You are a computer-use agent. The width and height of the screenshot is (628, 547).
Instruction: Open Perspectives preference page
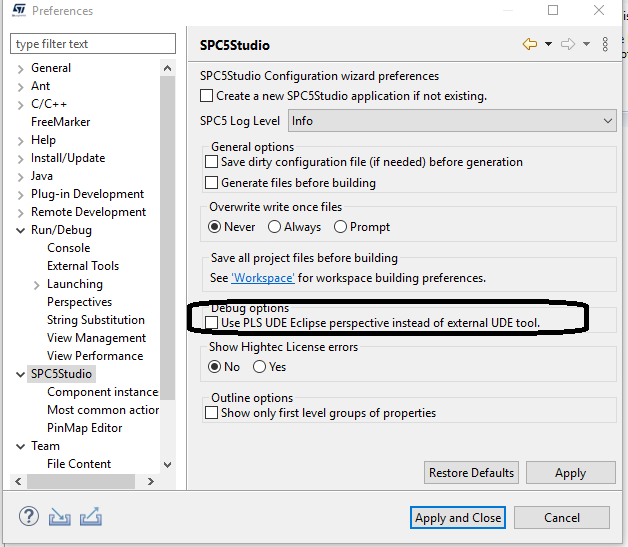point(79,302)
